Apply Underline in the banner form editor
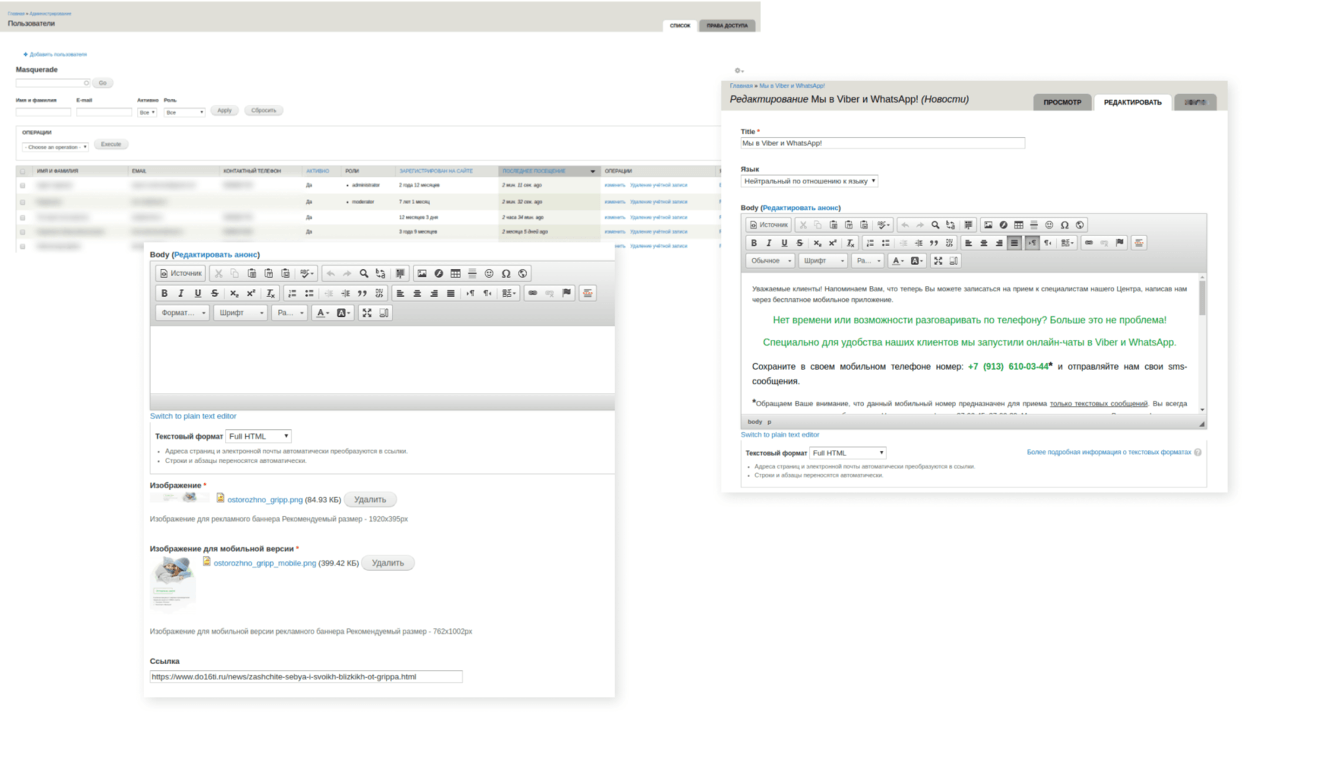This screenshot has height=784, width=1340. (198, 293)
